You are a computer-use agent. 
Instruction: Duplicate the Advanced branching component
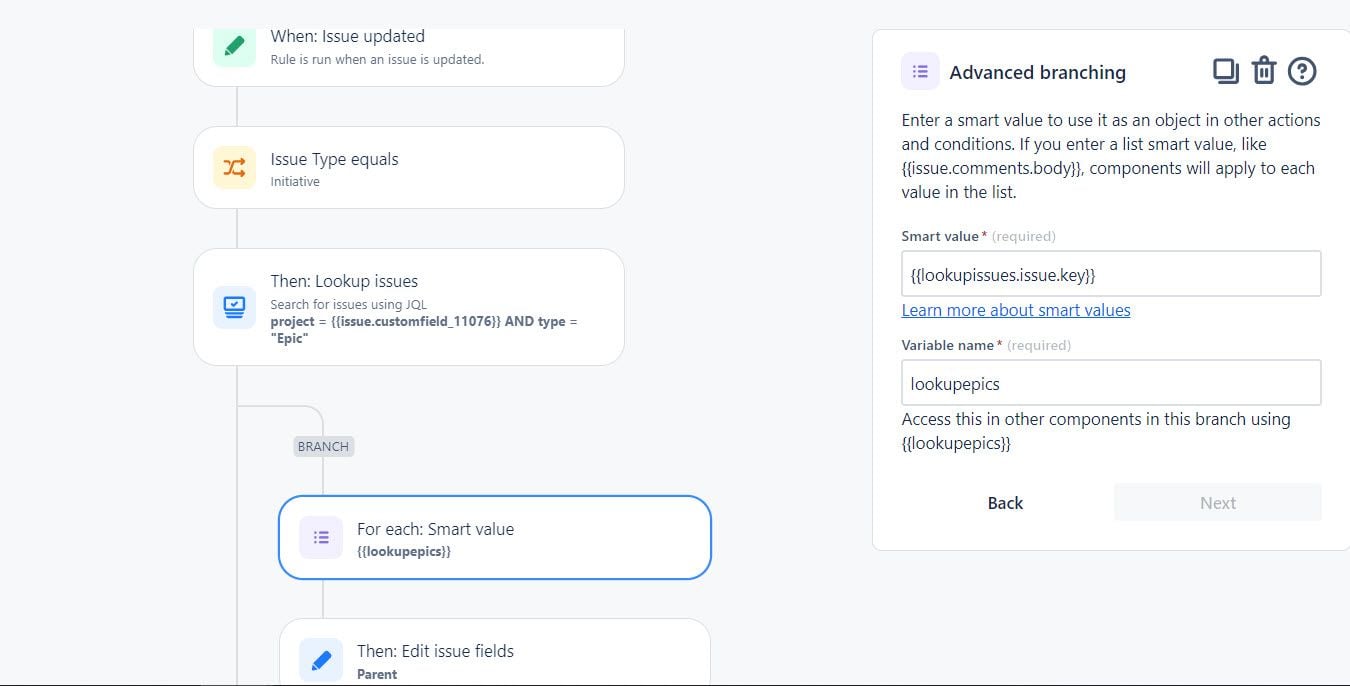point(1225,71)
